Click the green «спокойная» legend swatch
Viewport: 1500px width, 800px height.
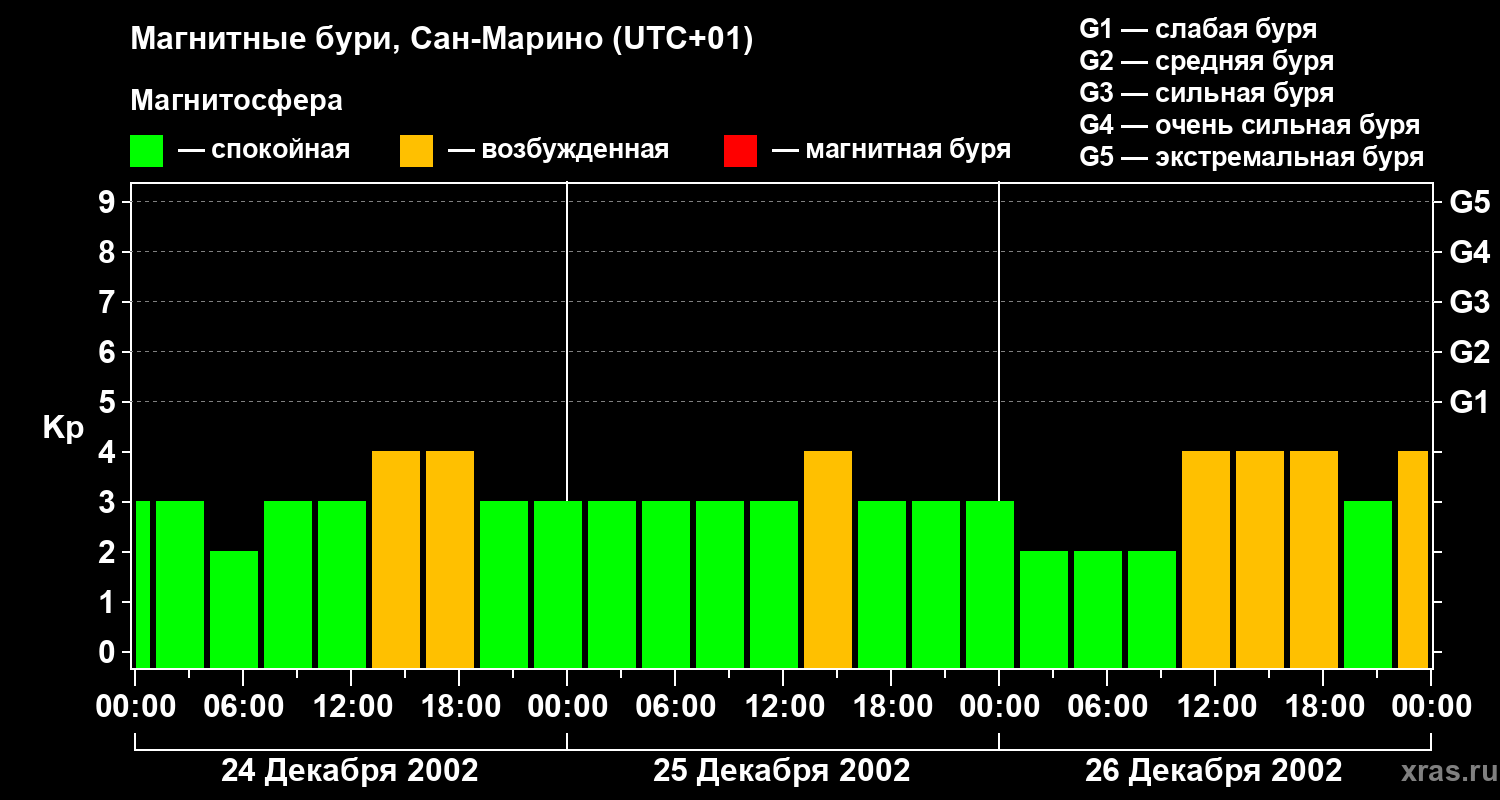pyautogui.click(x=147, y=150)
